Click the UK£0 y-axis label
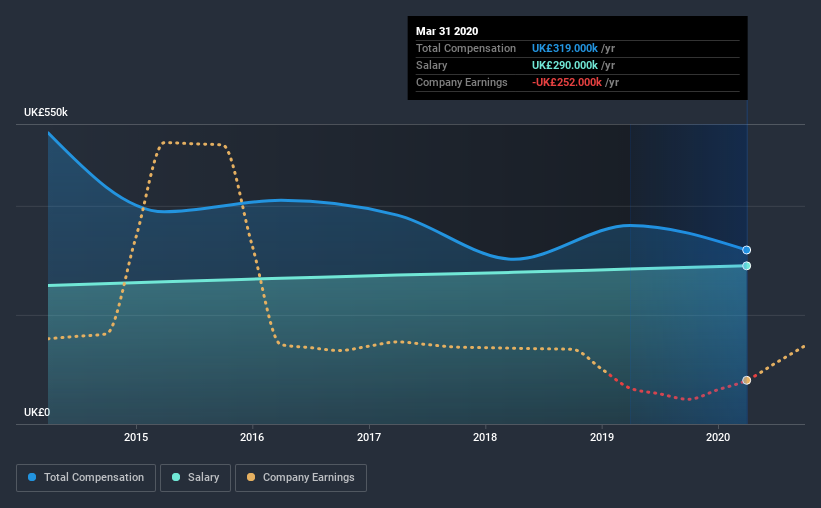The width and height of the screenshot is (821, 508). (x=37, y=413)
